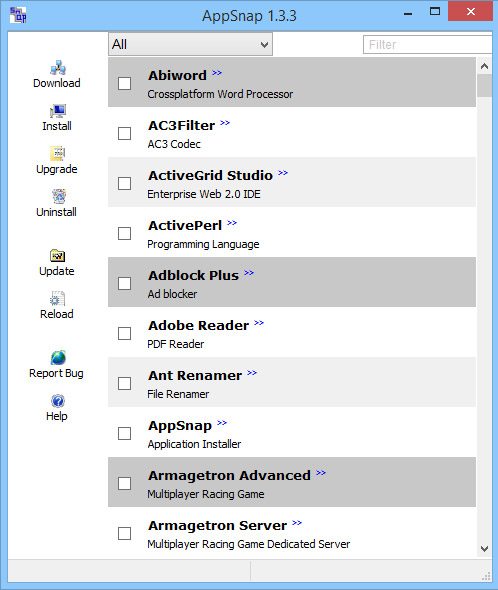The image size is (498, 590).
Task: Check the ActivePerl checkbox
Action: pyautogui.click(x=125, y=233)
